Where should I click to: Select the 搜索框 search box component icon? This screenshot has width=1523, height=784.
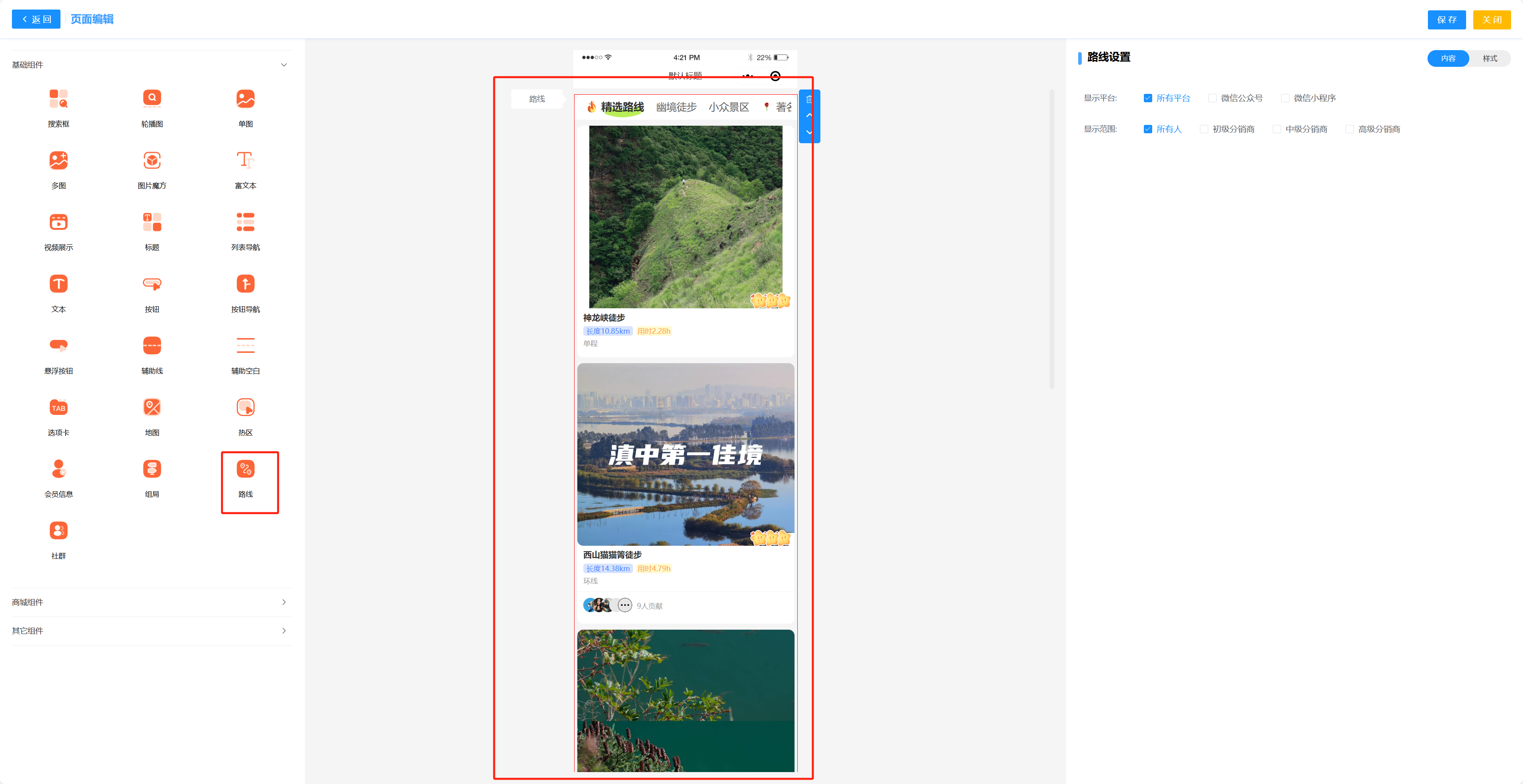58,99
